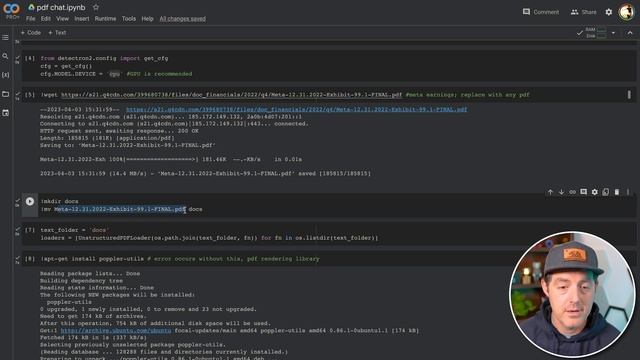
Task: Open notebook settings gear in header
Action: pyautogui.click(x=609, y=12)
